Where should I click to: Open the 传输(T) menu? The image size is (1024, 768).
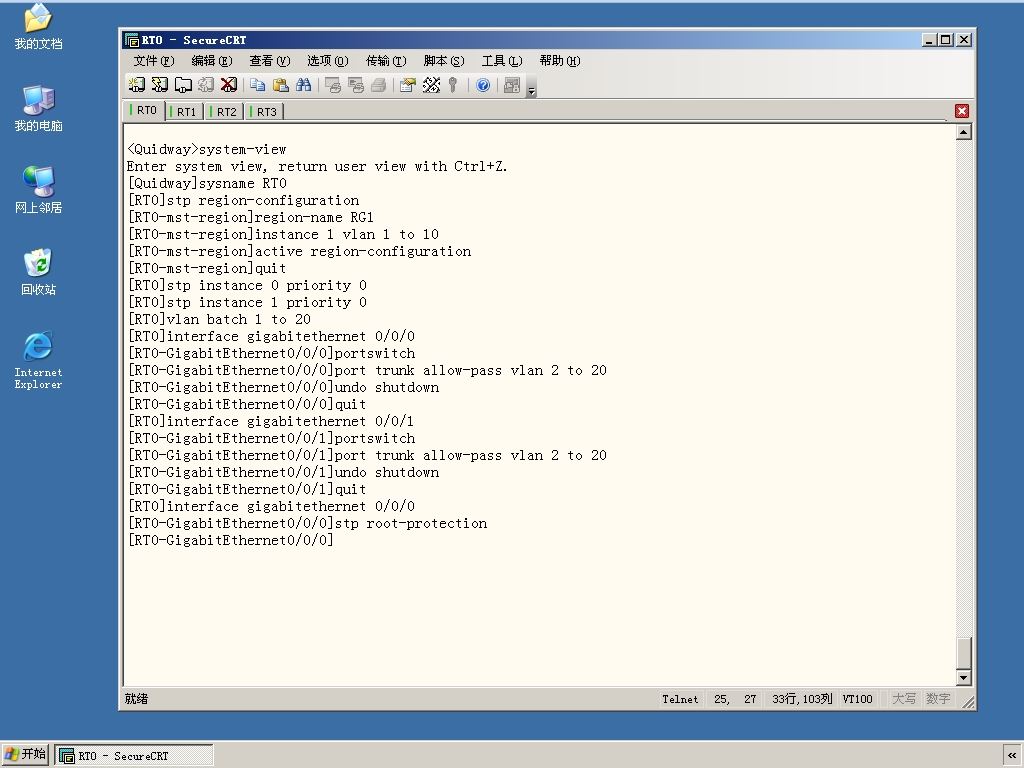pyautogui.click(x=386, y=61)
